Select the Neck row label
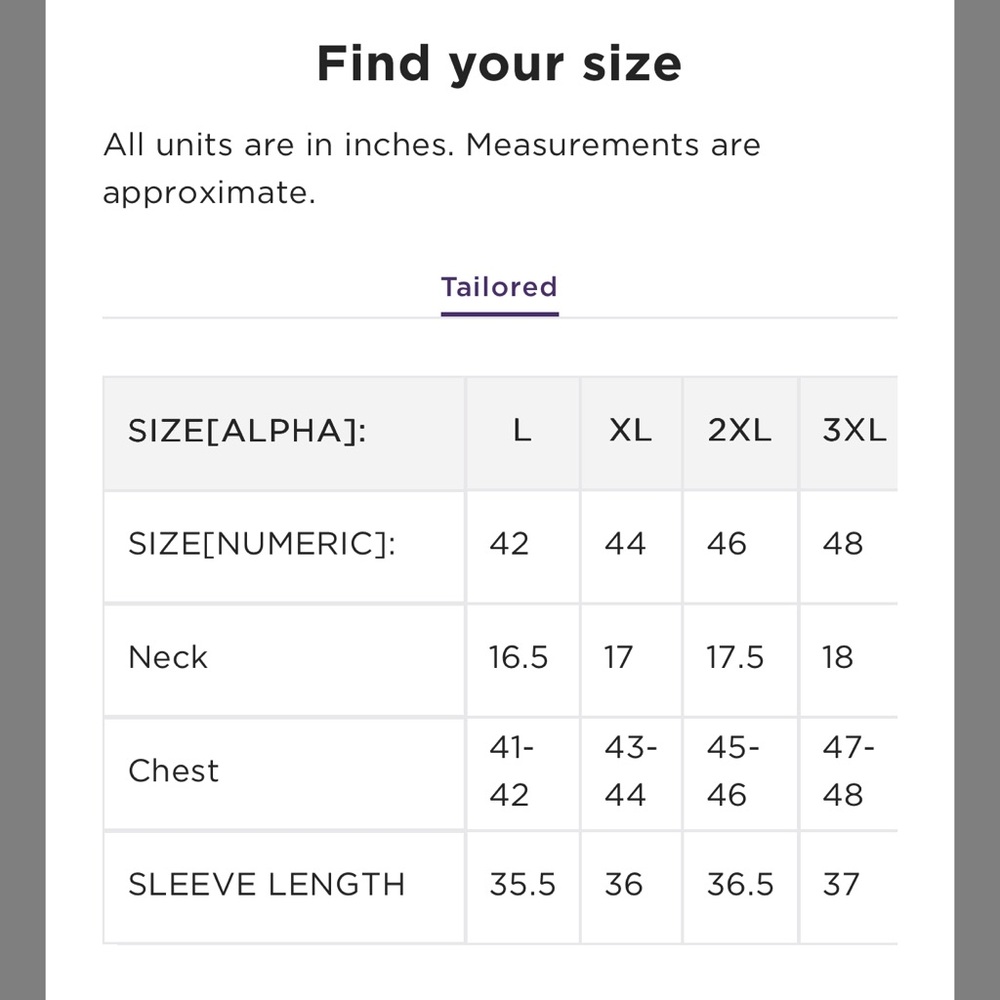Image resolution: width=1000 pixels, height=1000 pixels. click(x=168, y=658)
